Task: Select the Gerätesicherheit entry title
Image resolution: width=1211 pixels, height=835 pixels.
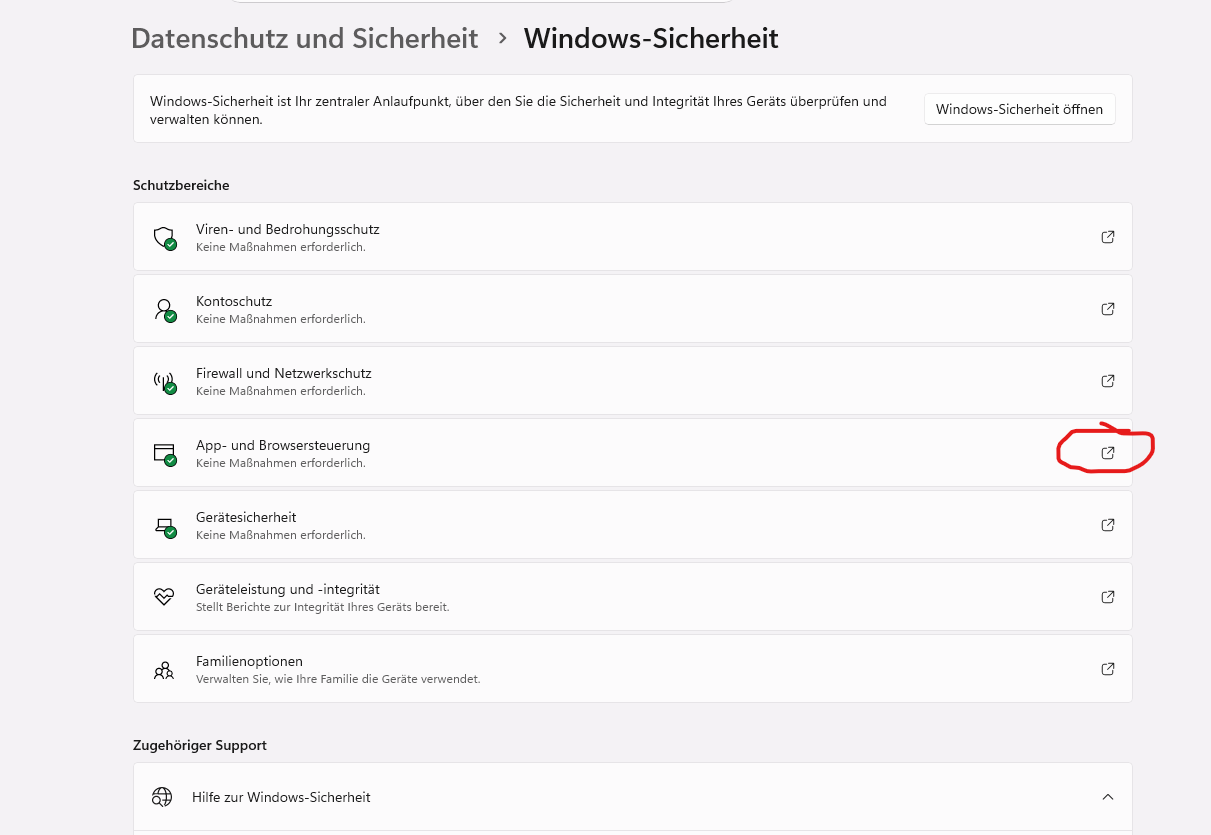Action: point(246,517)
